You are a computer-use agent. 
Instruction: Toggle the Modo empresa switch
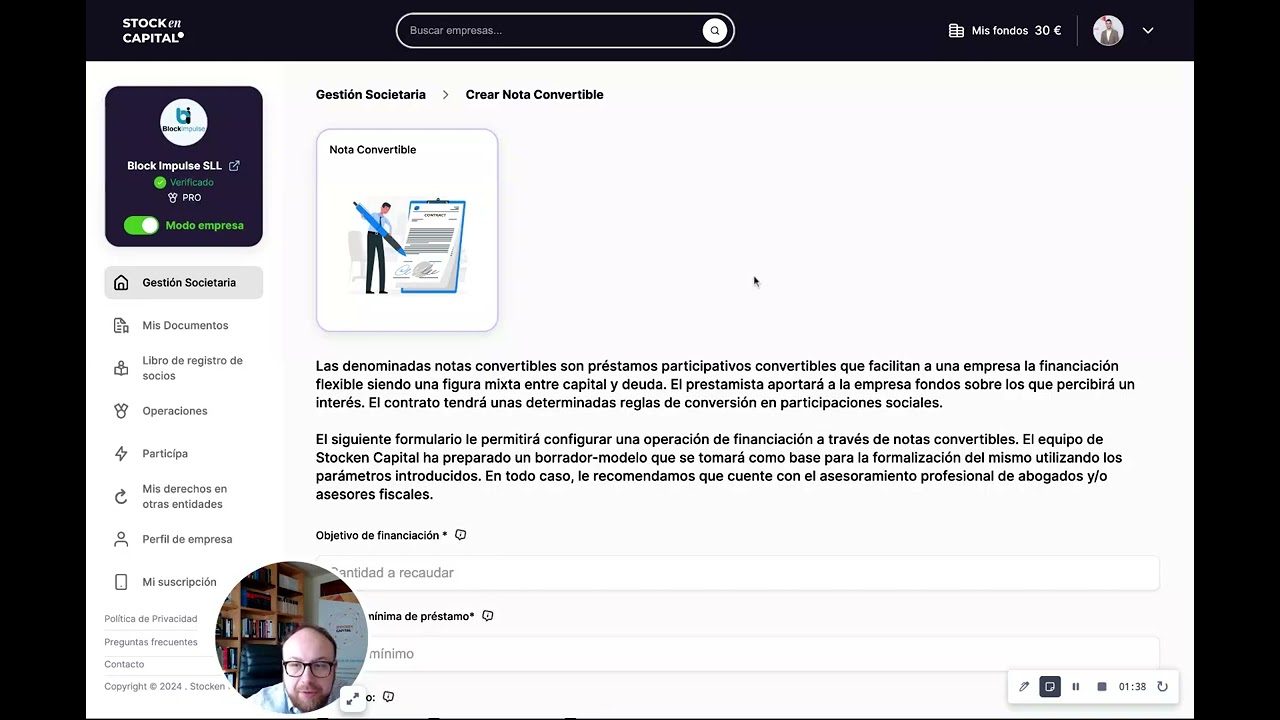pyautogui.click(x=141, y=226)
